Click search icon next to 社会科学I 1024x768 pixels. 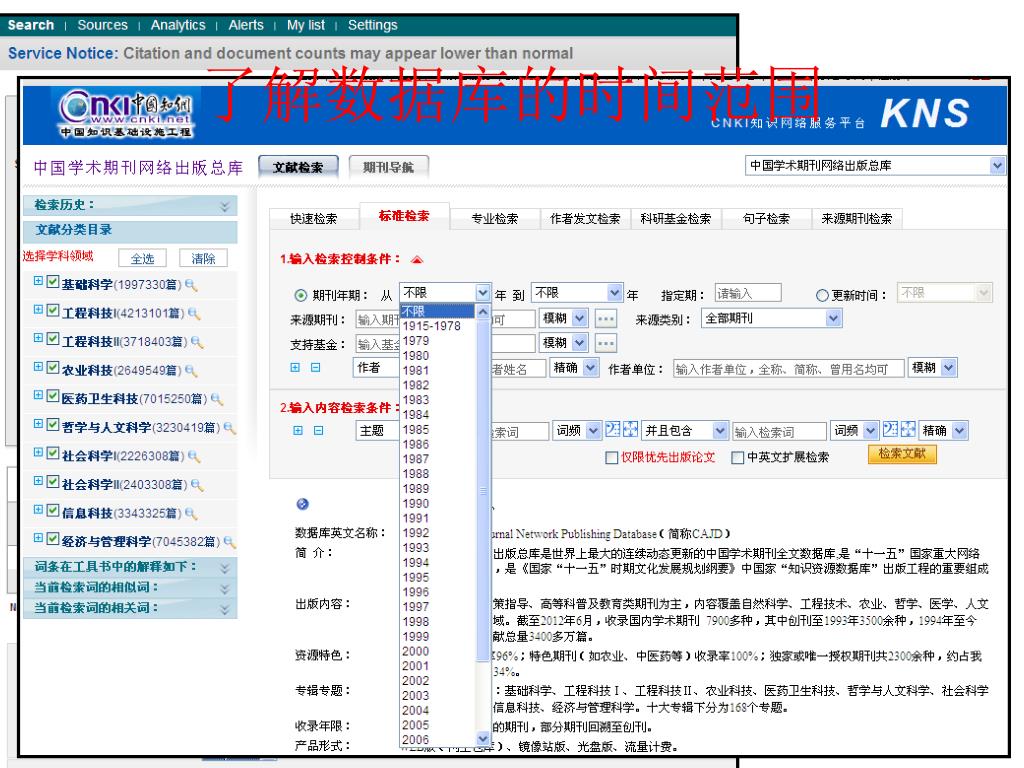click(x=194, y=456)
